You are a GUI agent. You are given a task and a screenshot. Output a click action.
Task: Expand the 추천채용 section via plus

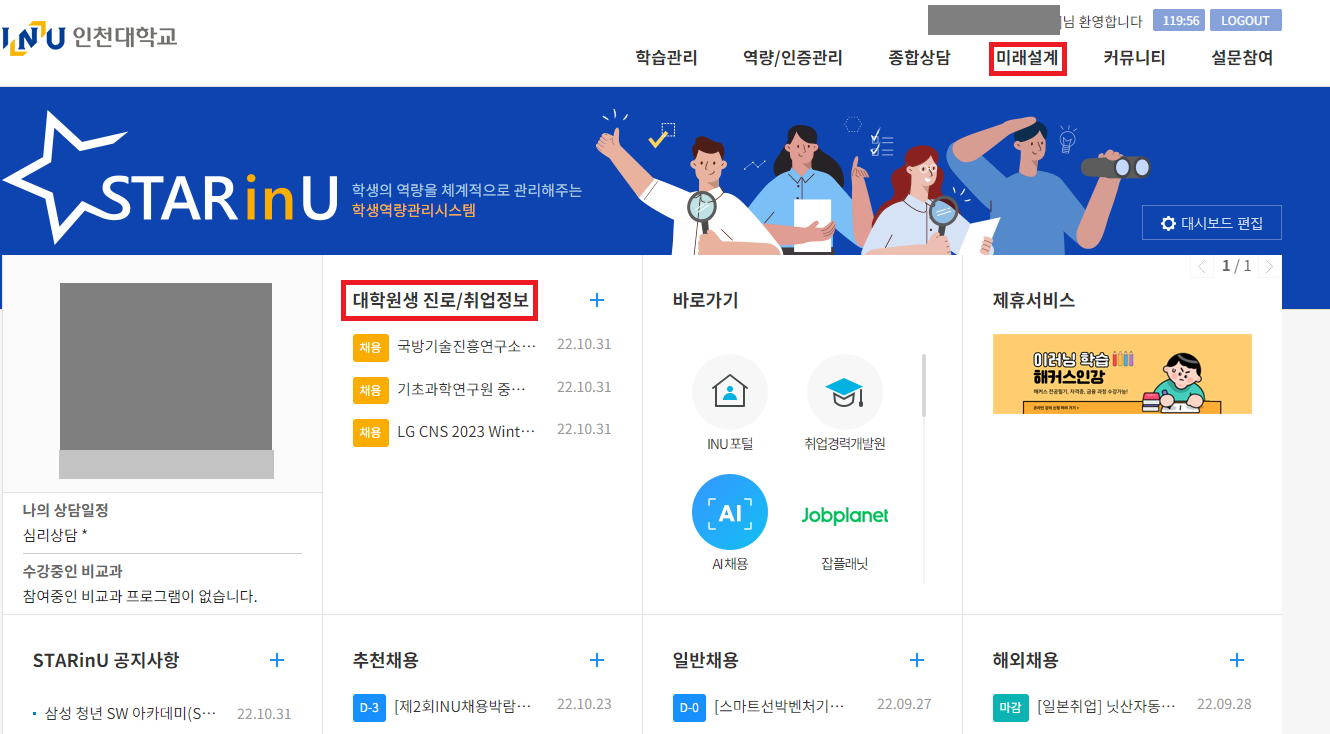(x=596, y=660)
